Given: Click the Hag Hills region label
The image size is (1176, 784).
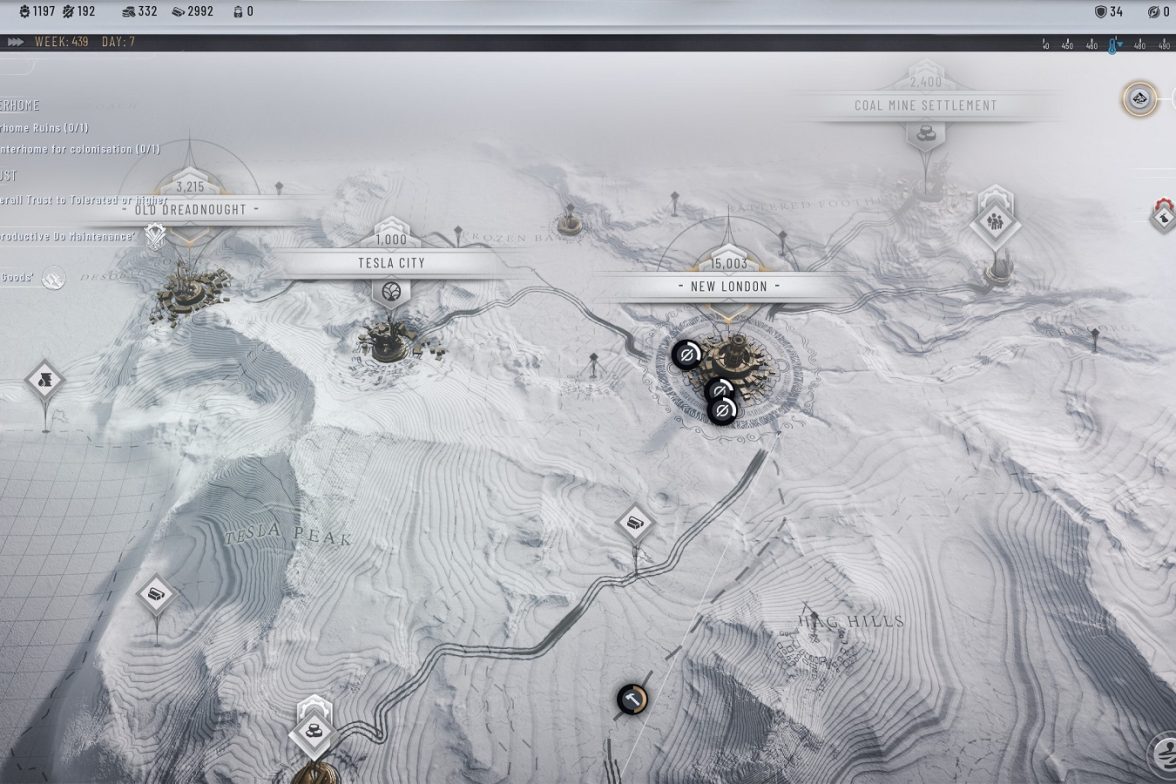Looking at the screenshot, I should [850, 621].
